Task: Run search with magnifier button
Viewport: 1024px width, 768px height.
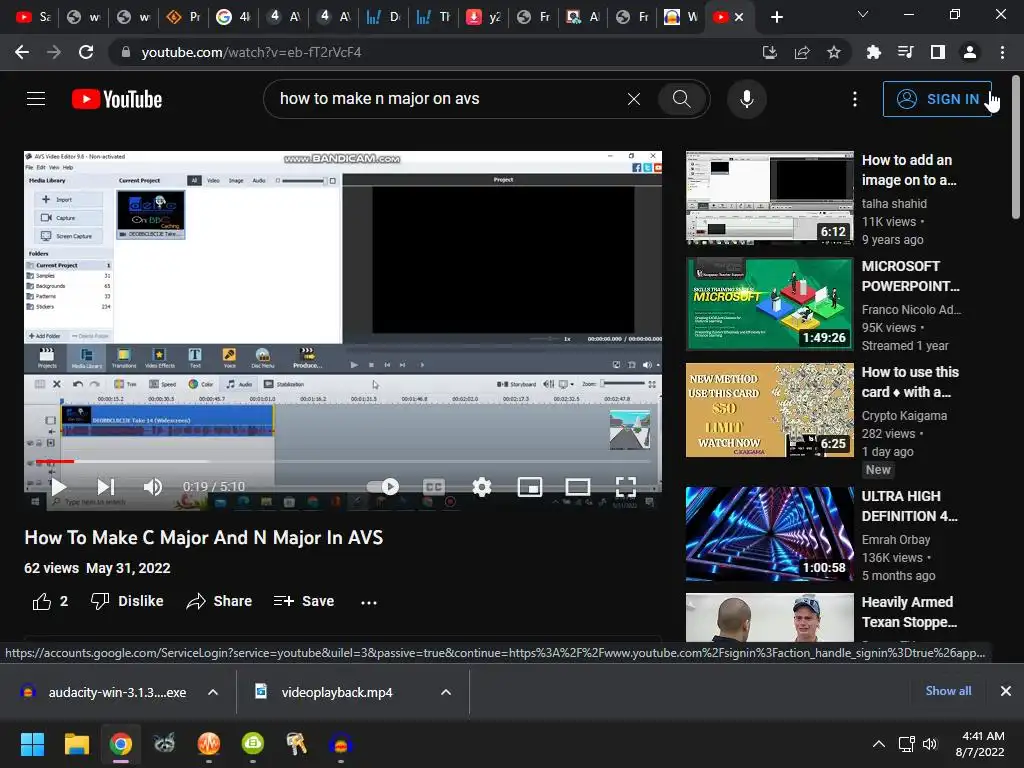Action: (x=681, y=99)
